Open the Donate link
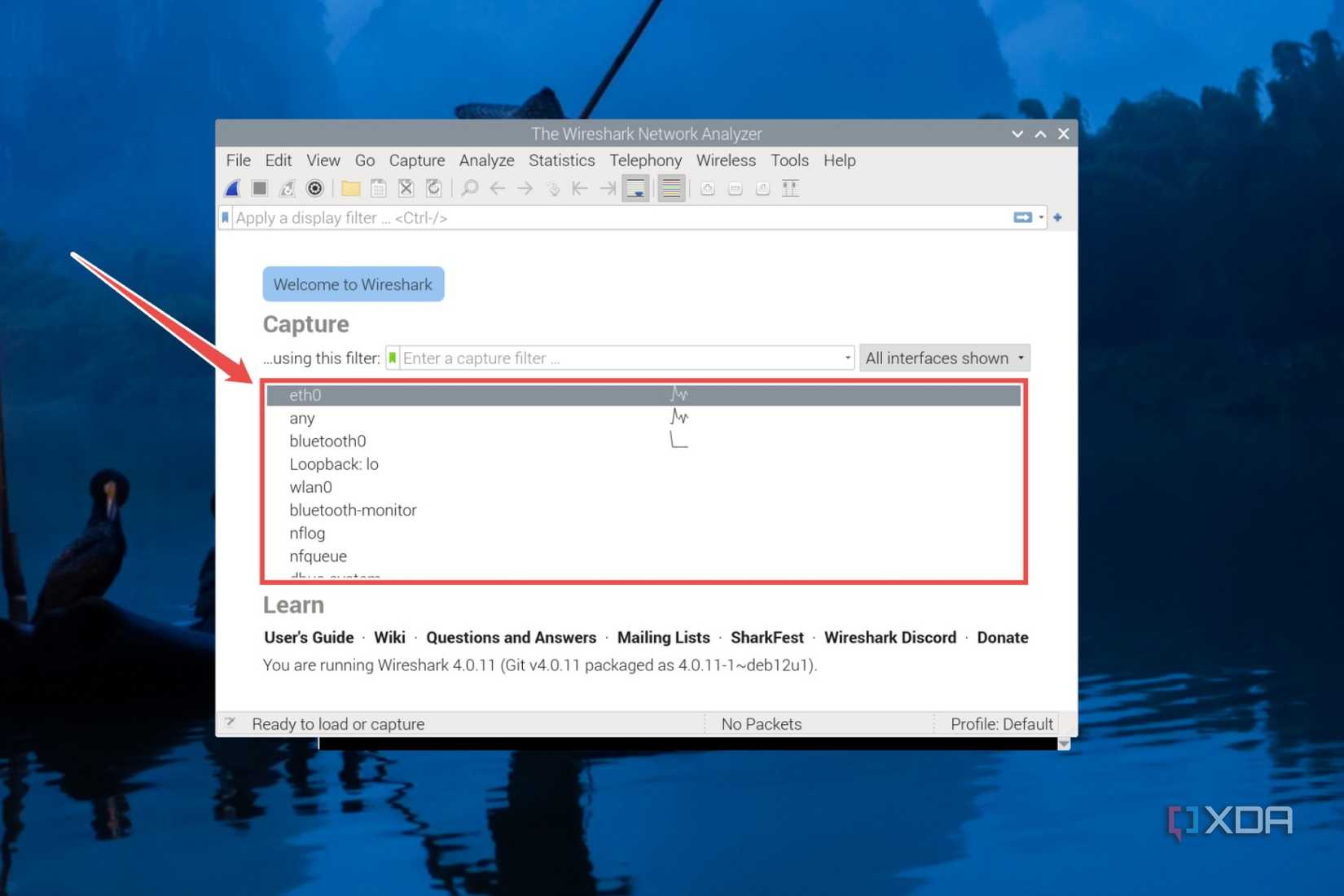1344x896 pixels. pyautogui.click(x=1003, y=638)
